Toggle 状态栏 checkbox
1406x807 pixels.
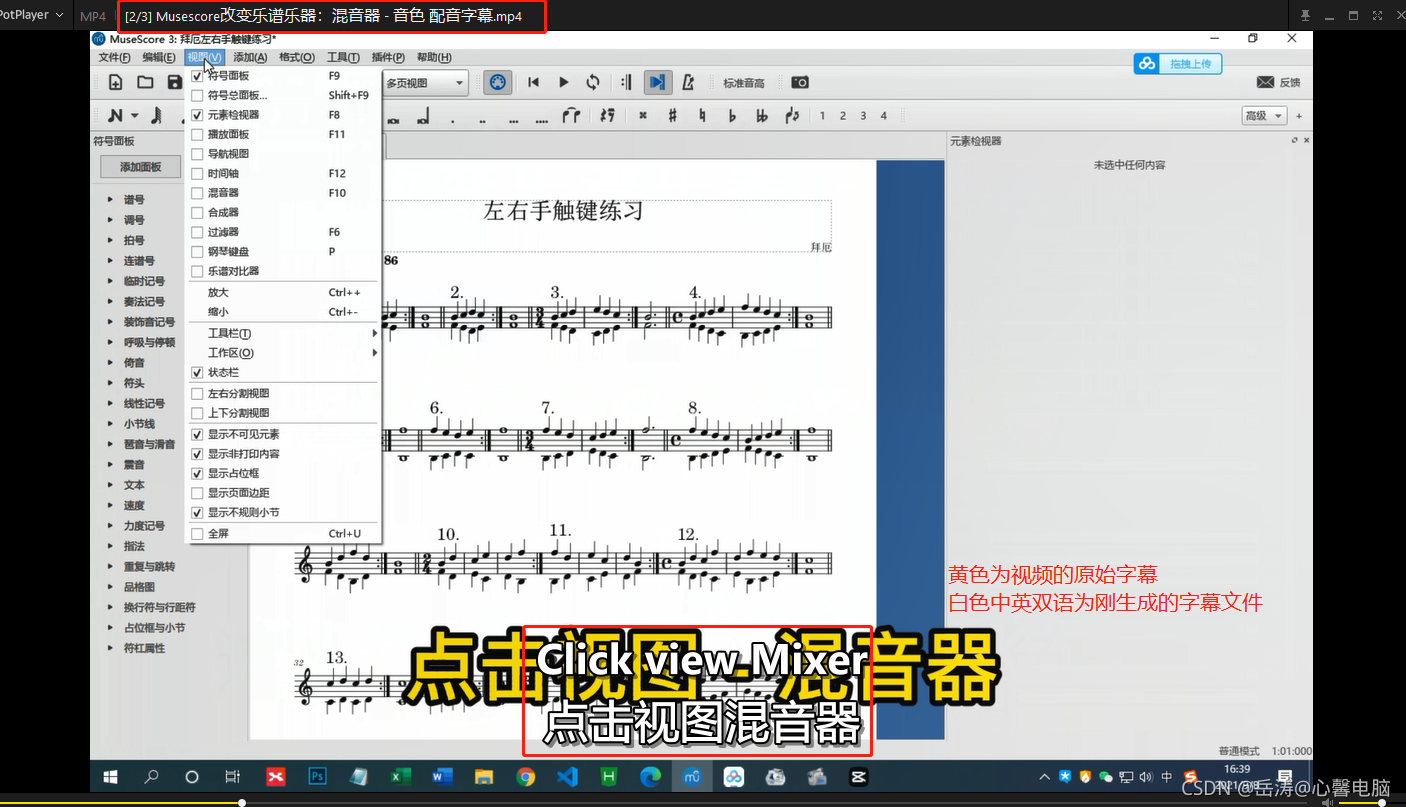pyautogui.click(x=197, y=372)
